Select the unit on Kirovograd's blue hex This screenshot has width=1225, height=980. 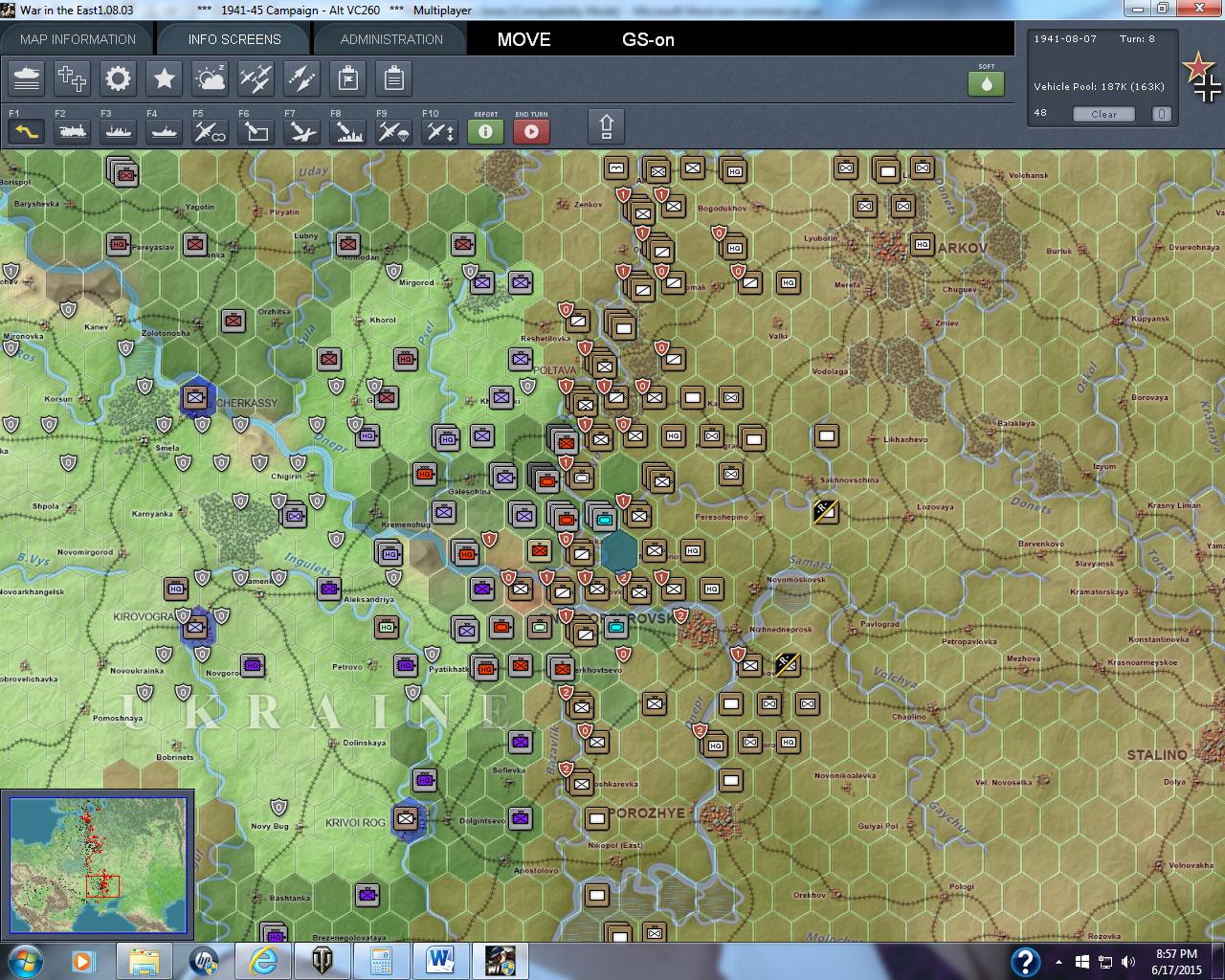coord(195,627)
